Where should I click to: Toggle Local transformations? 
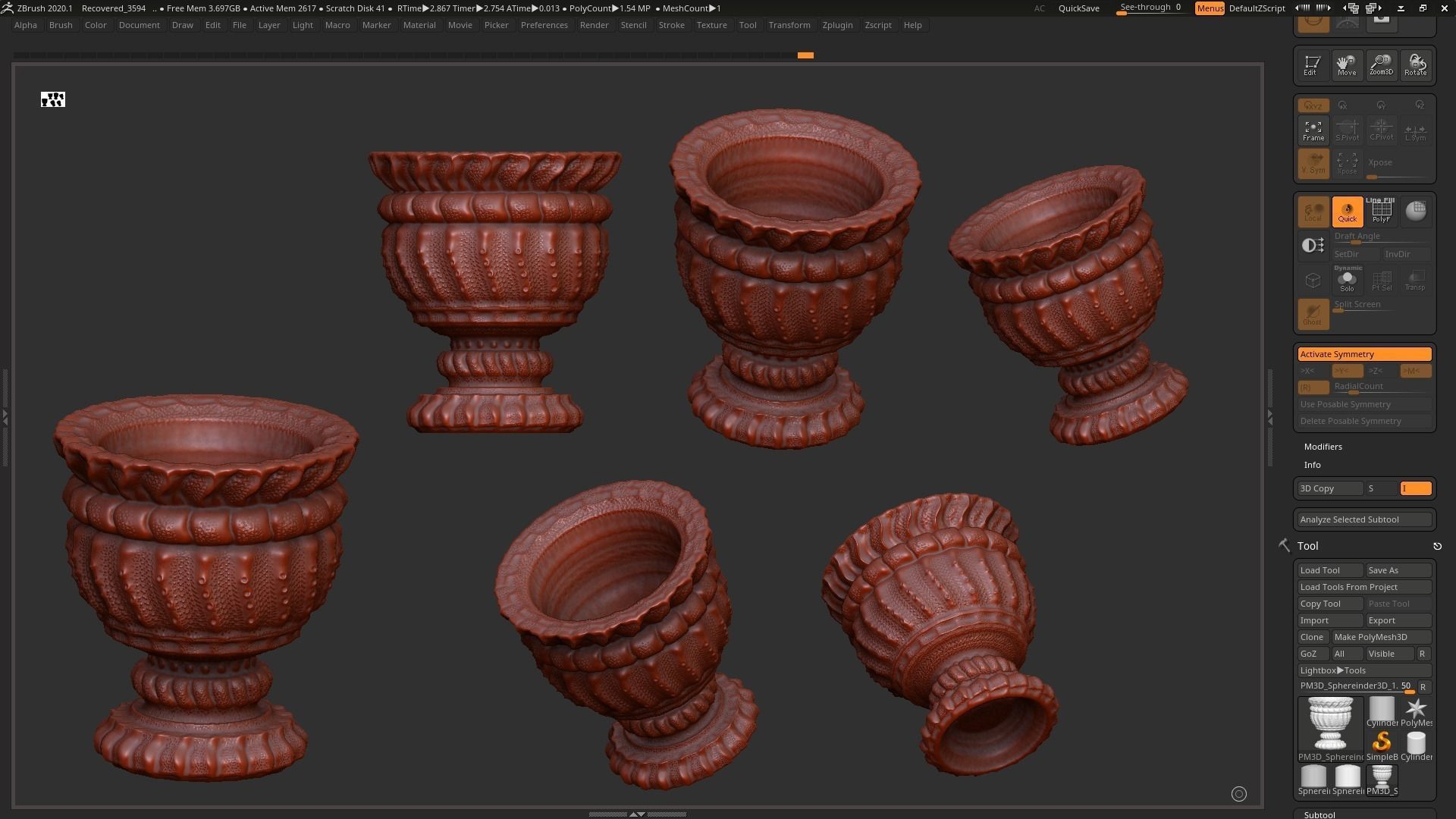[x=1313, y=211]
